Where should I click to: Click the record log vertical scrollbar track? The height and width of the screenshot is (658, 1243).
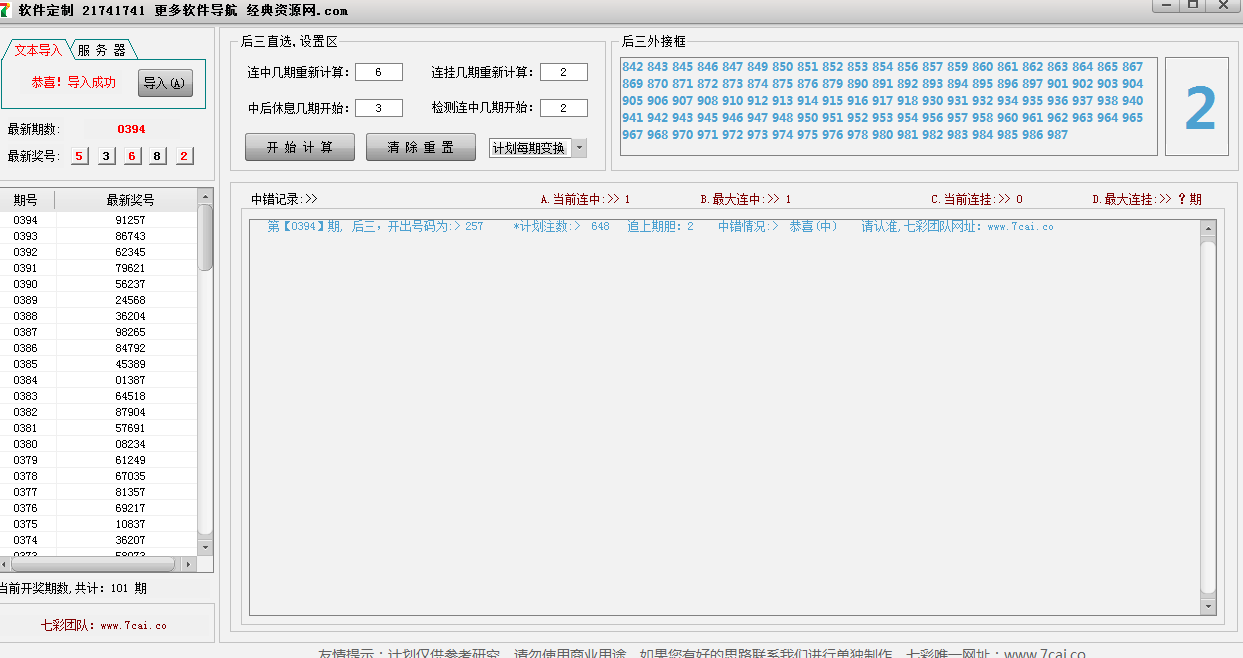[x=1208, y=418]
